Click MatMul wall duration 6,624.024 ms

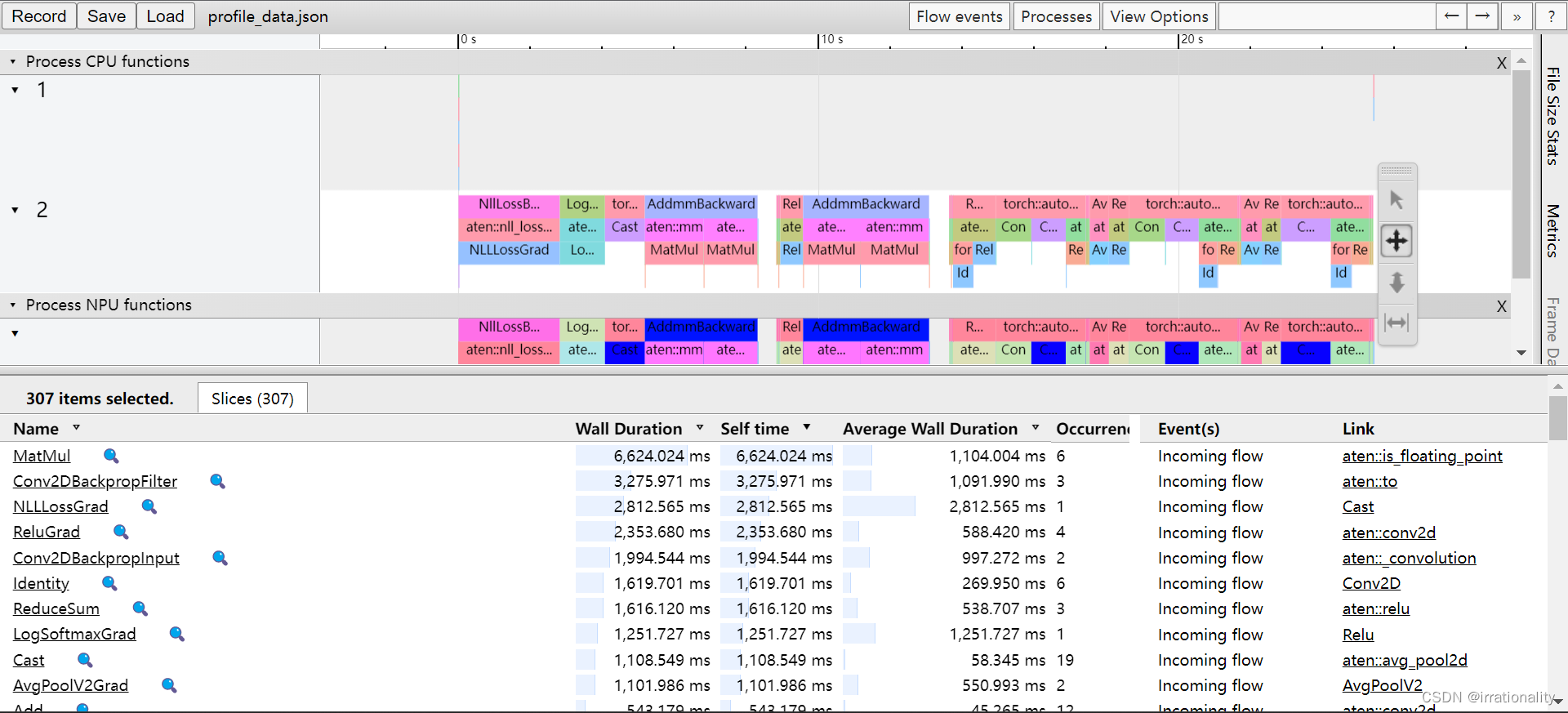coord(661,456)
